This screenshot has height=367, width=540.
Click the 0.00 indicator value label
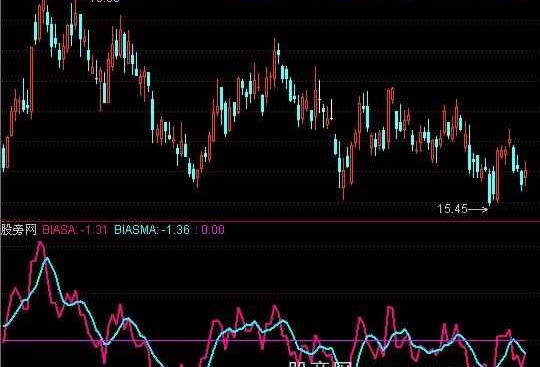[213, 230]
